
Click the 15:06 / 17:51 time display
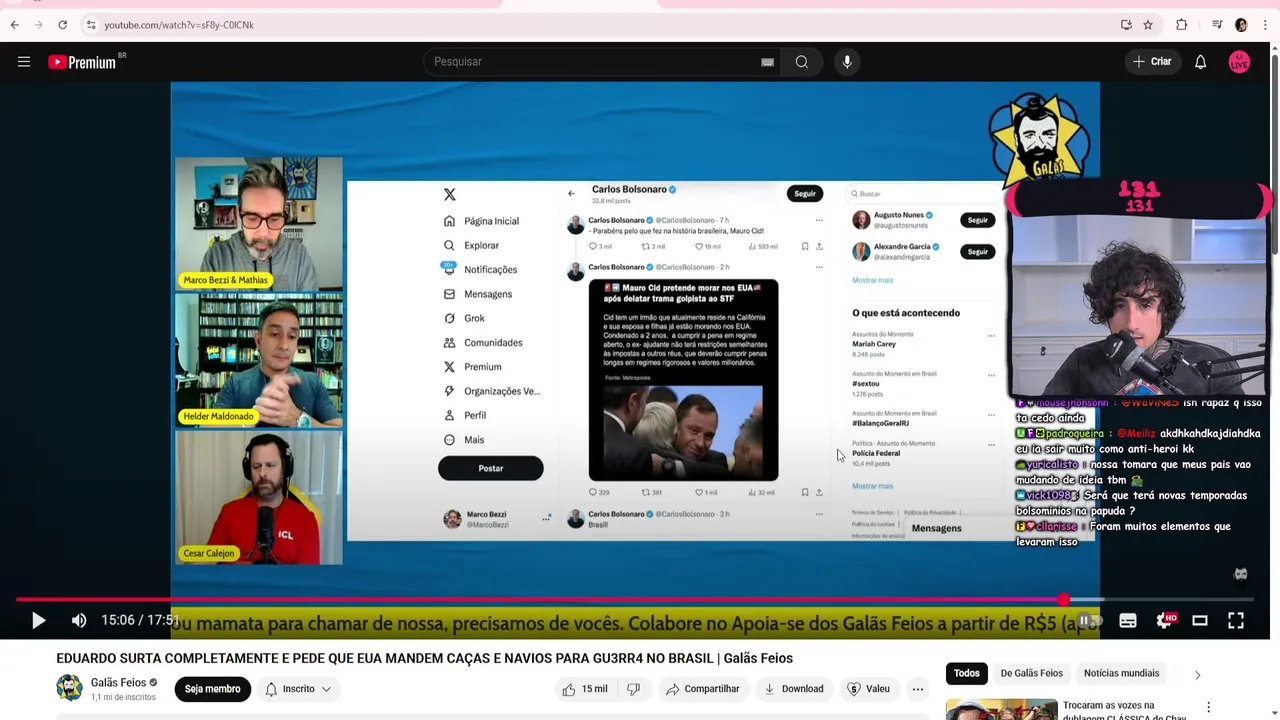coord(139,621)
